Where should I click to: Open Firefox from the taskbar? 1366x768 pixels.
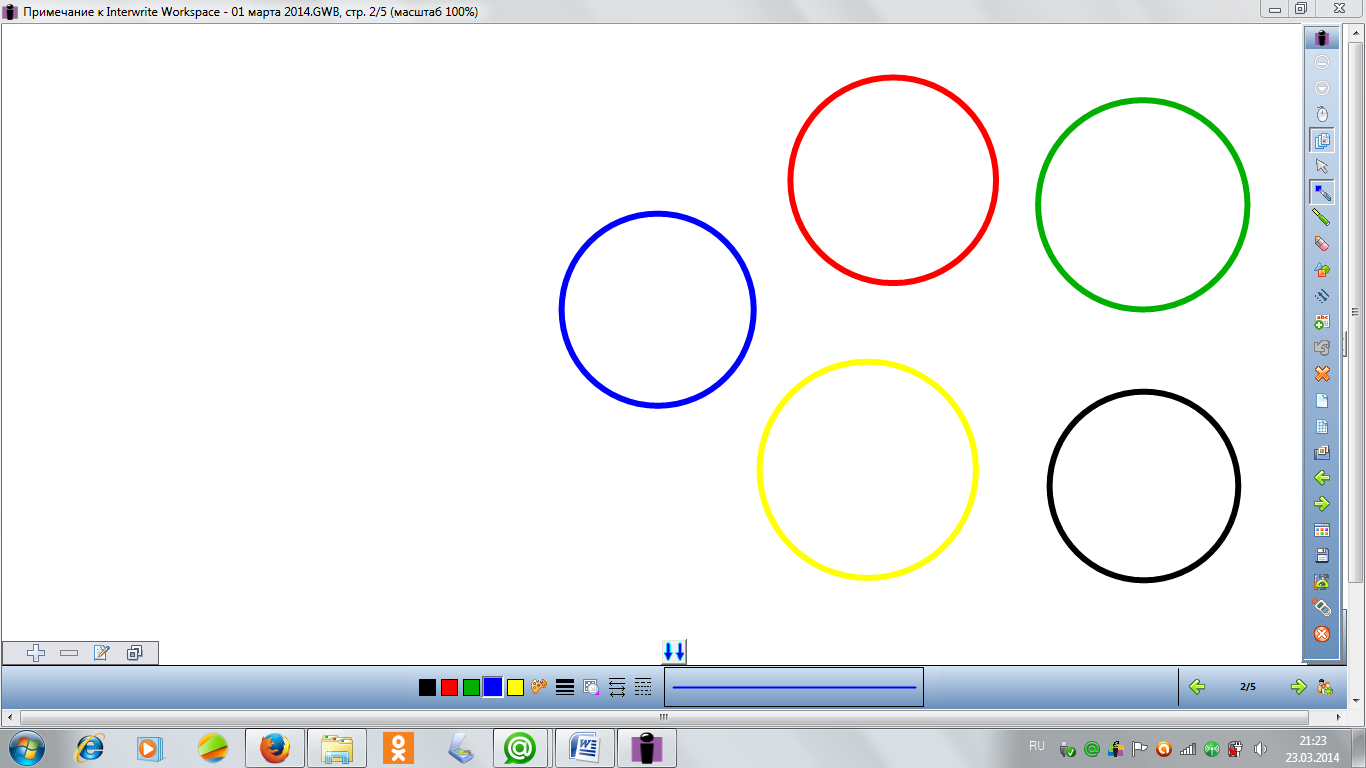[x=274, y=748]
